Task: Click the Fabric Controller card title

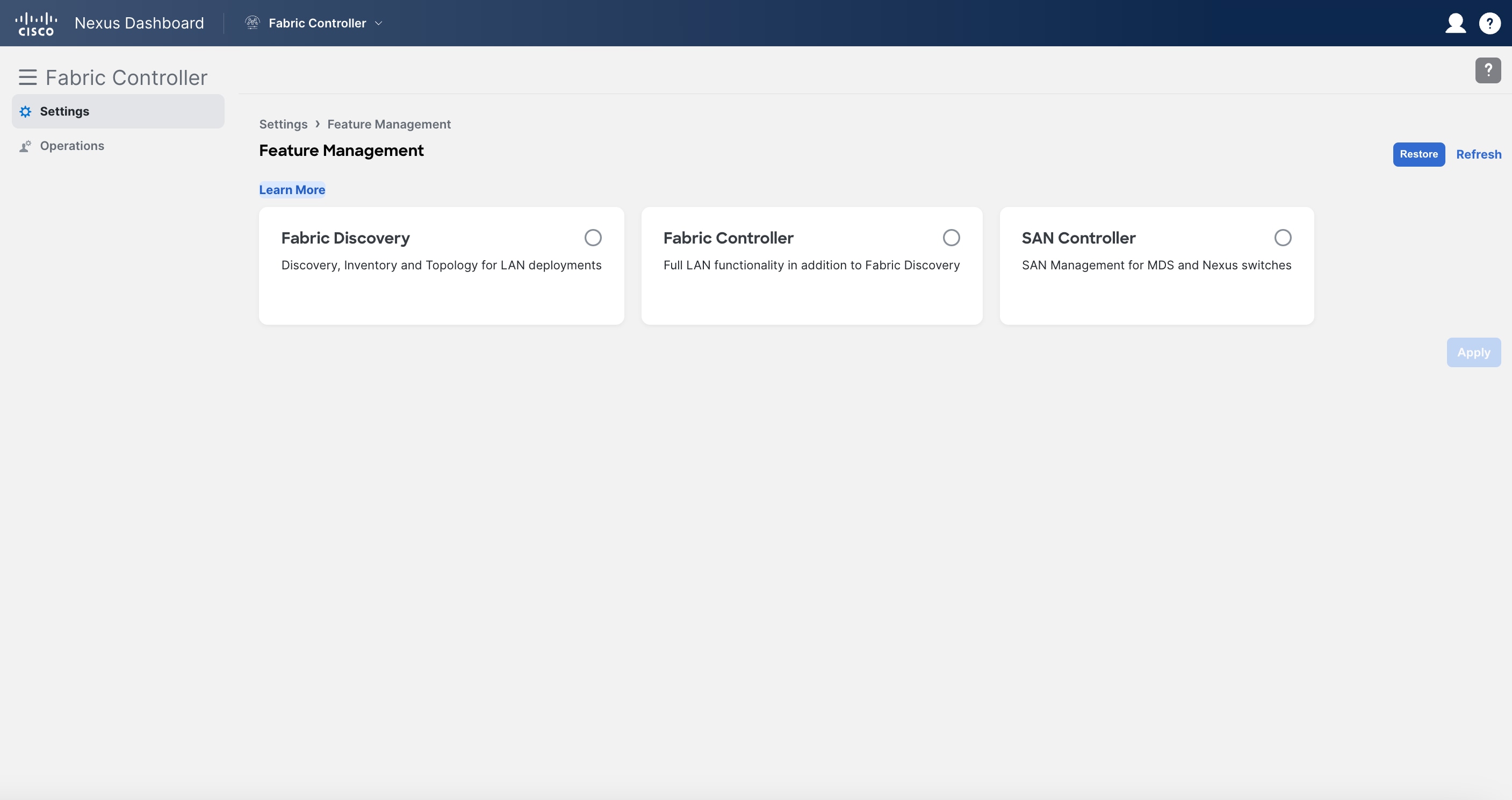Action: (728, 238)
